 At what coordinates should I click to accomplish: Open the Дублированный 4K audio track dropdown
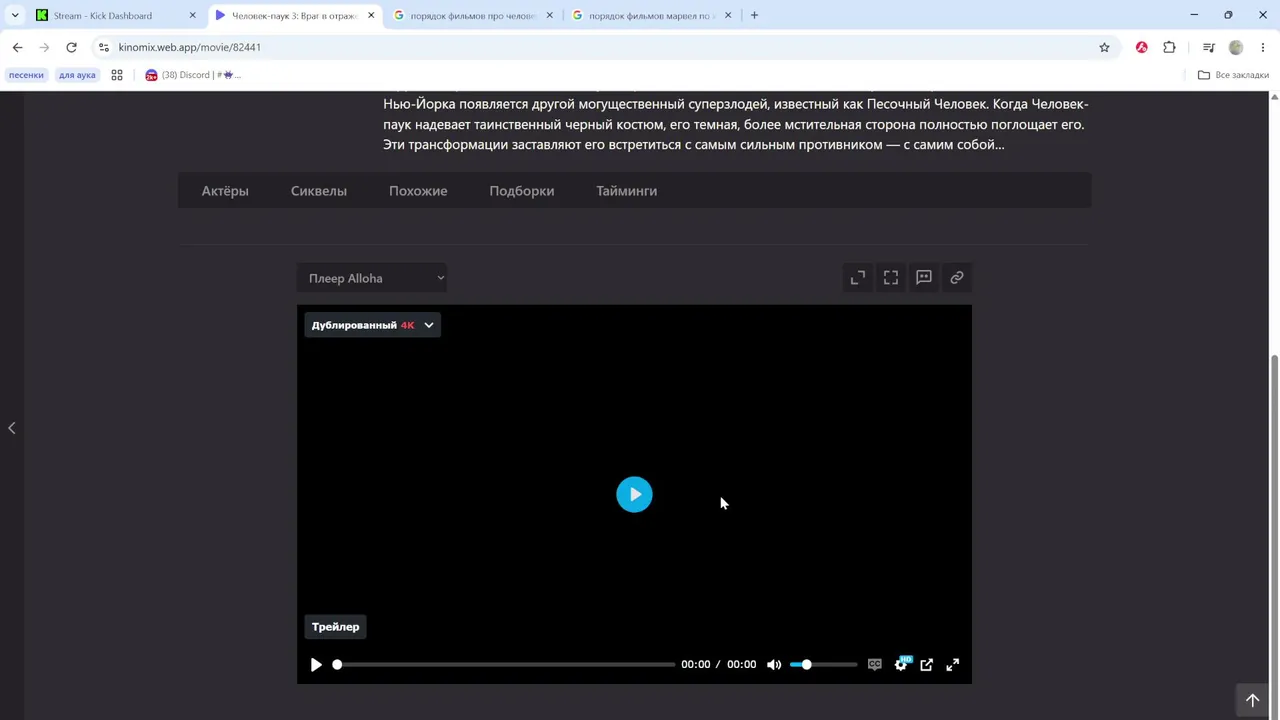pyautogui.click(x=372, y=325)
